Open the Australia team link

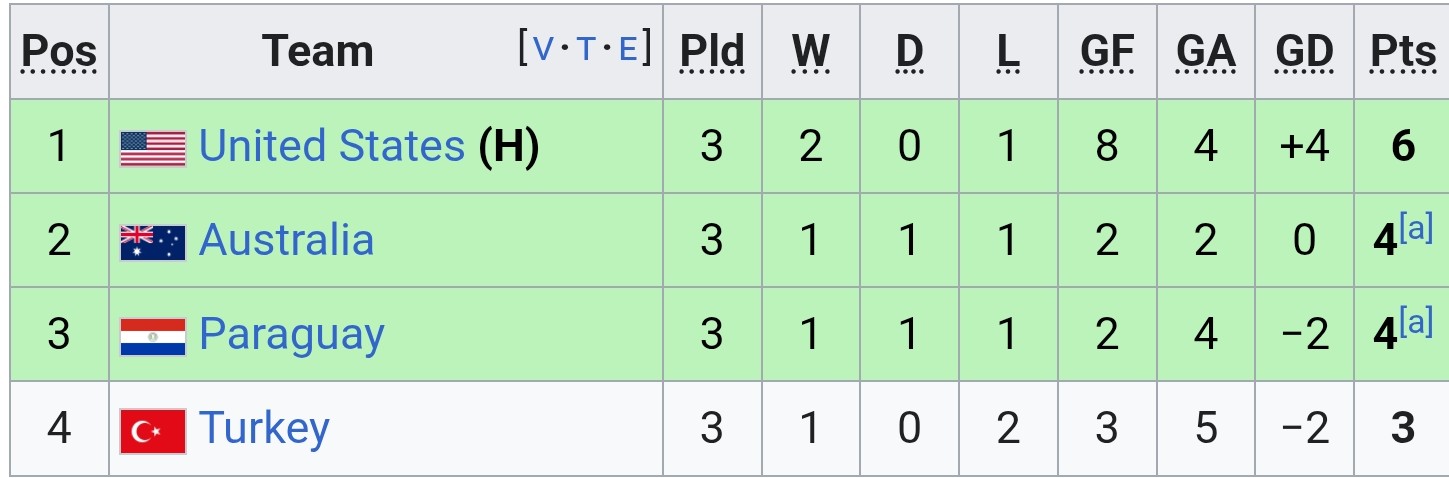pos(287,240)
